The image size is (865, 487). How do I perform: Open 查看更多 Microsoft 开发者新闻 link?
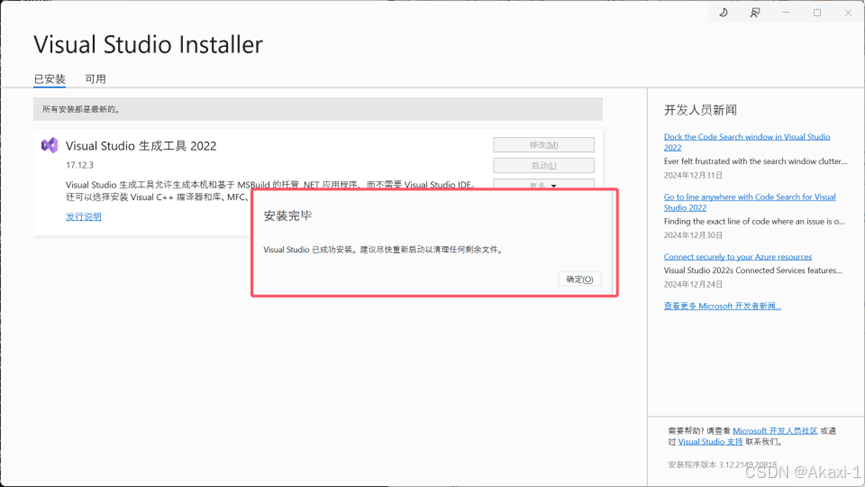[722, 306]
